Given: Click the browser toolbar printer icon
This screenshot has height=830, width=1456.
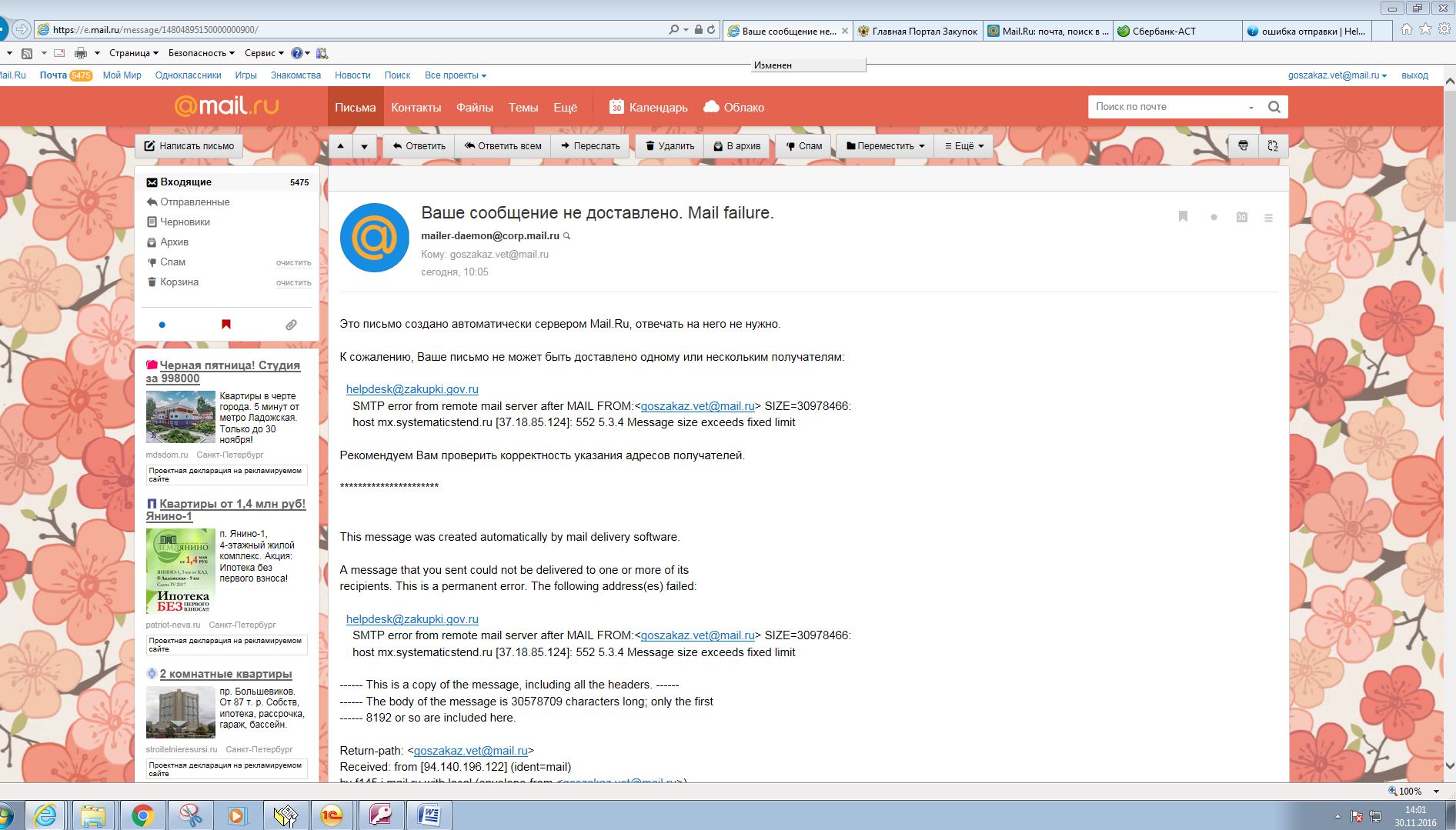Looking at the screenshot, I should point(81,53).
